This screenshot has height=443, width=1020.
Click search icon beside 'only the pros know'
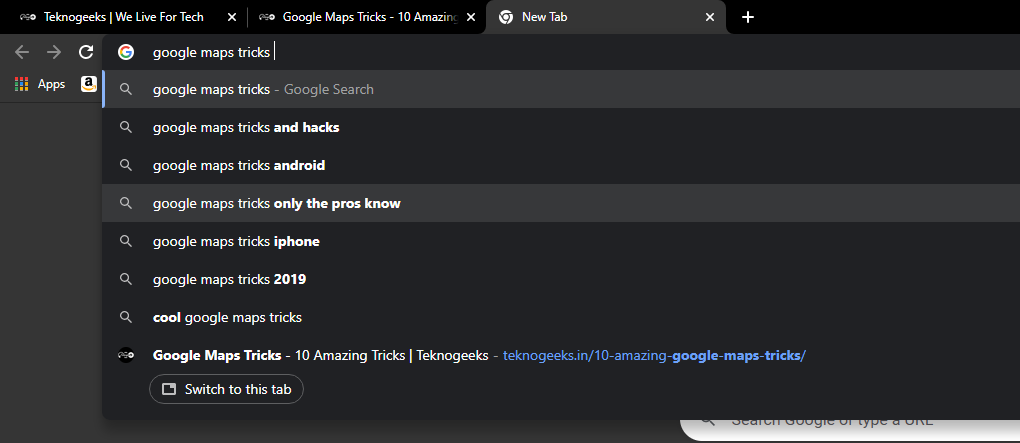(126, 204)
